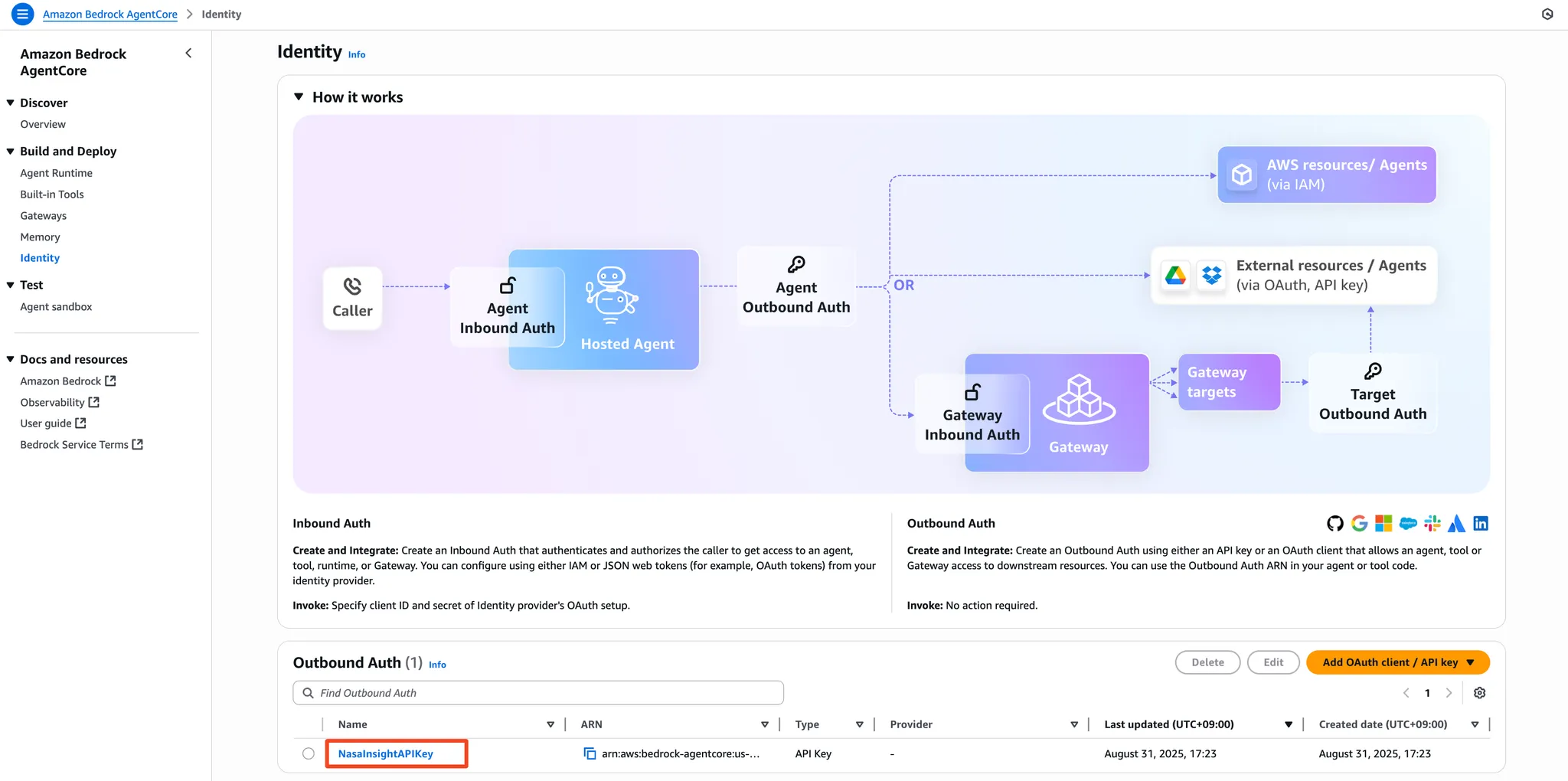
Task: Click the AWS resources cube icon
Action: click(x=1242, y=175)
